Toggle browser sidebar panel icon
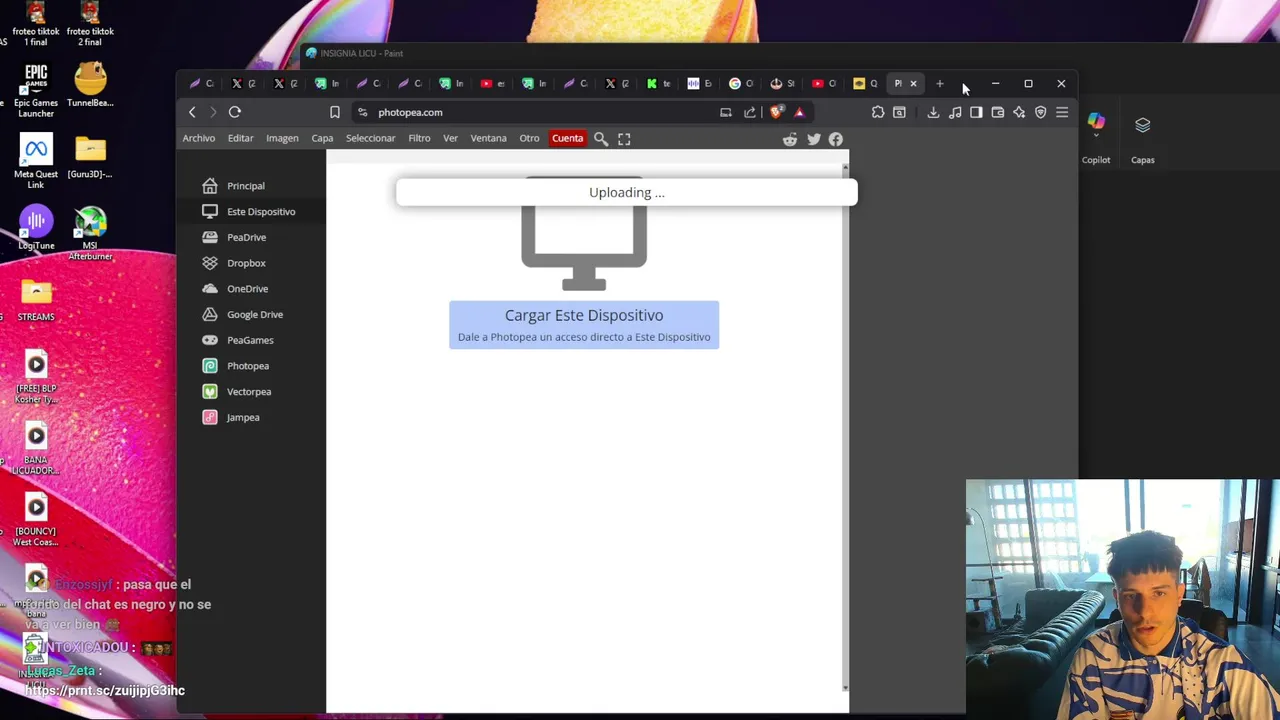Viewport: 1280px width, 720px height. pos(976,112)
